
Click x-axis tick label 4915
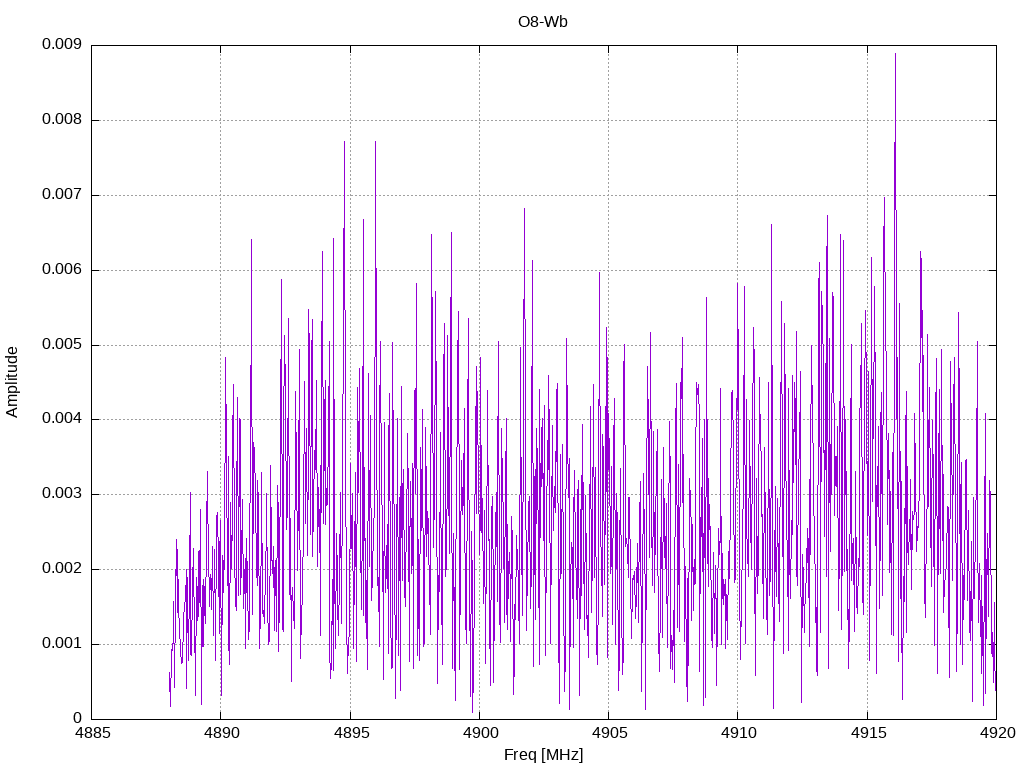pyautogui.click(x=867, y=733)
